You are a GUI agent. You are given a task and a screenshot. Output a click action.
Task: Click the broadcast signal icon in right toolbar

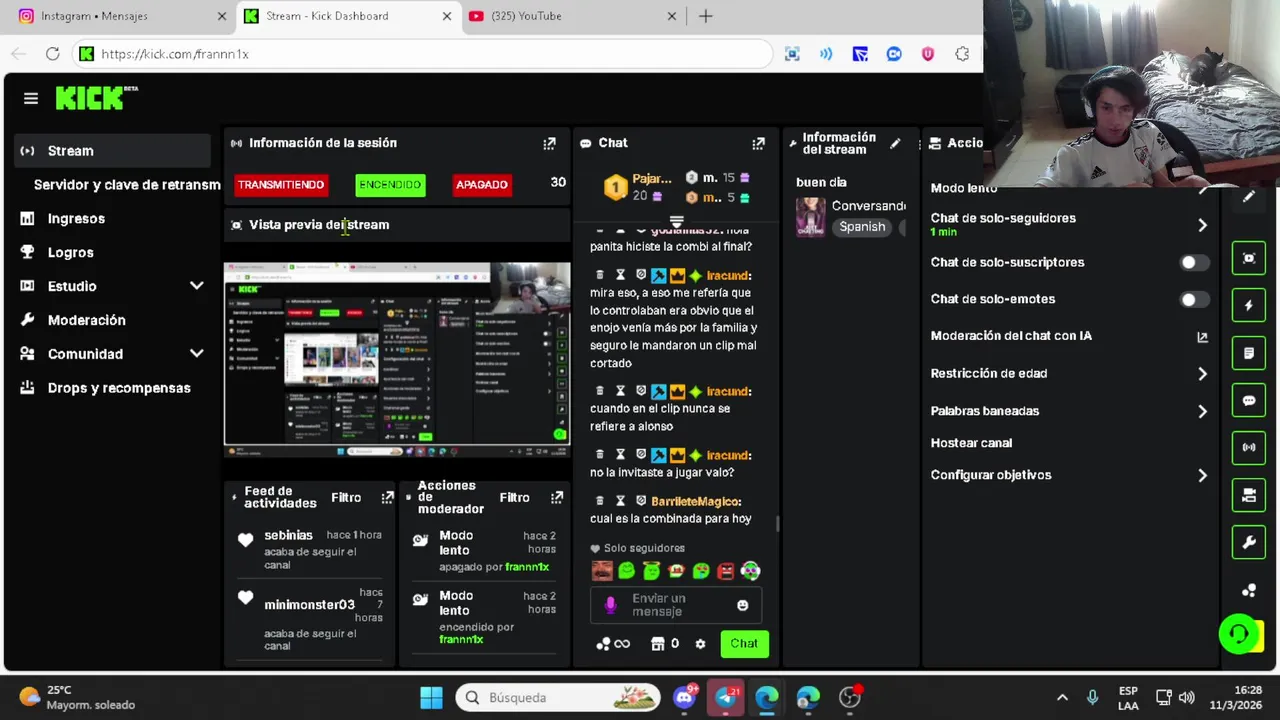1249,447
